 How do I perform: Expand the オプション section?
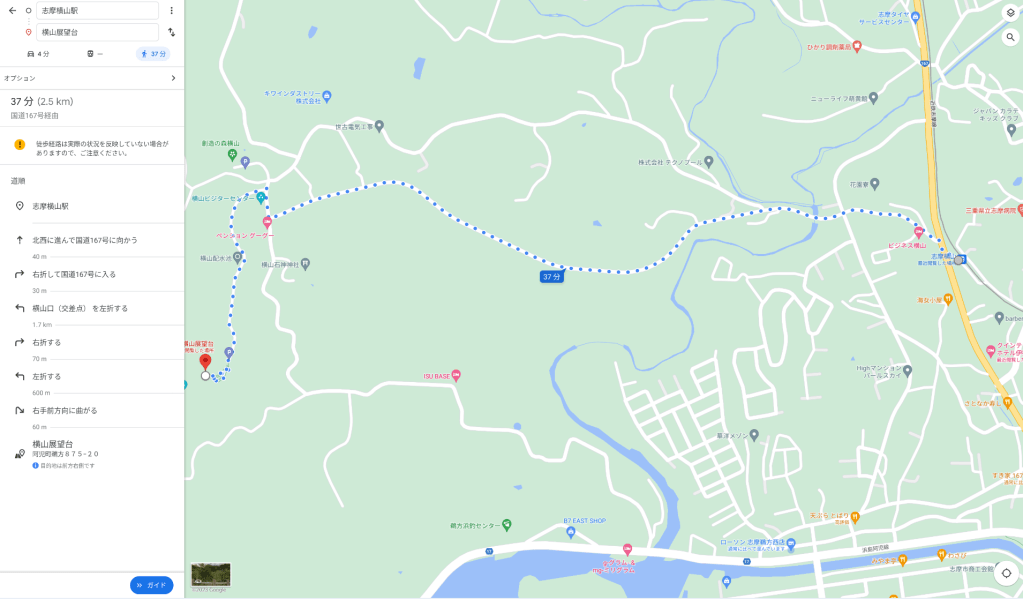coord(92,78)
